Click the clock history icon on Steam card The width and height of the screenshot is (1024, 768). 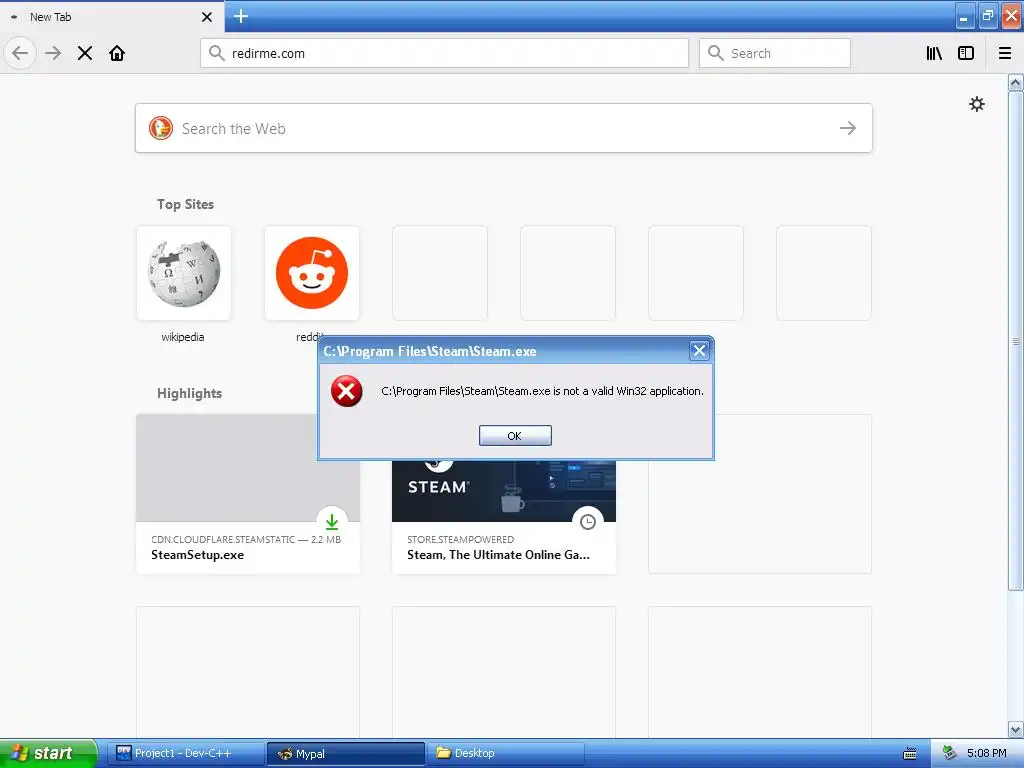coord(588,521)
